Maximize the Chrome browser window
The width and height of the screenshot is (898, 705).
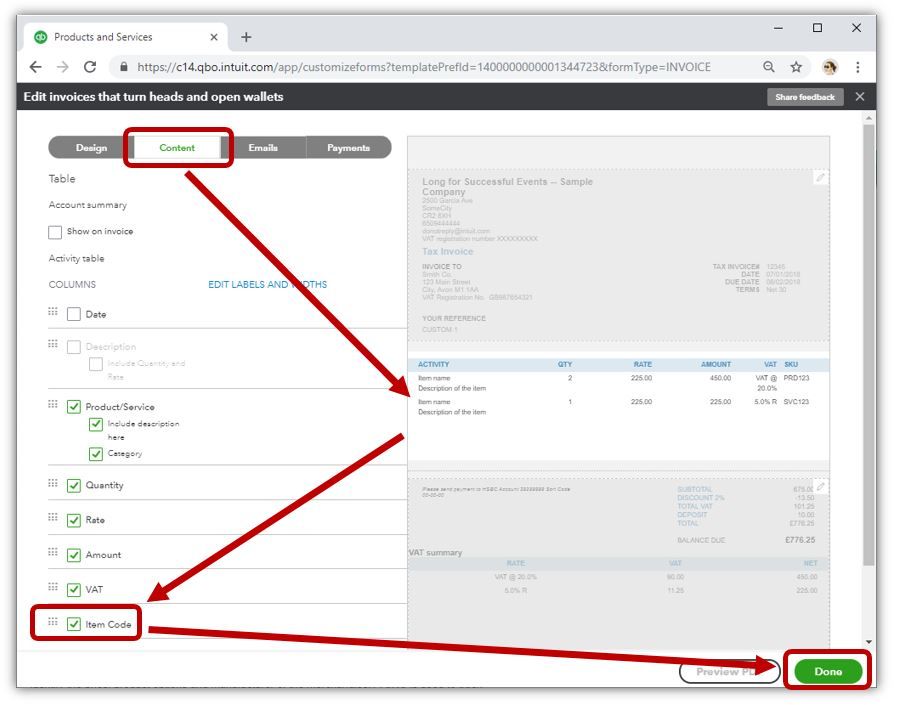pyautogui.click(x=817, y=27)
